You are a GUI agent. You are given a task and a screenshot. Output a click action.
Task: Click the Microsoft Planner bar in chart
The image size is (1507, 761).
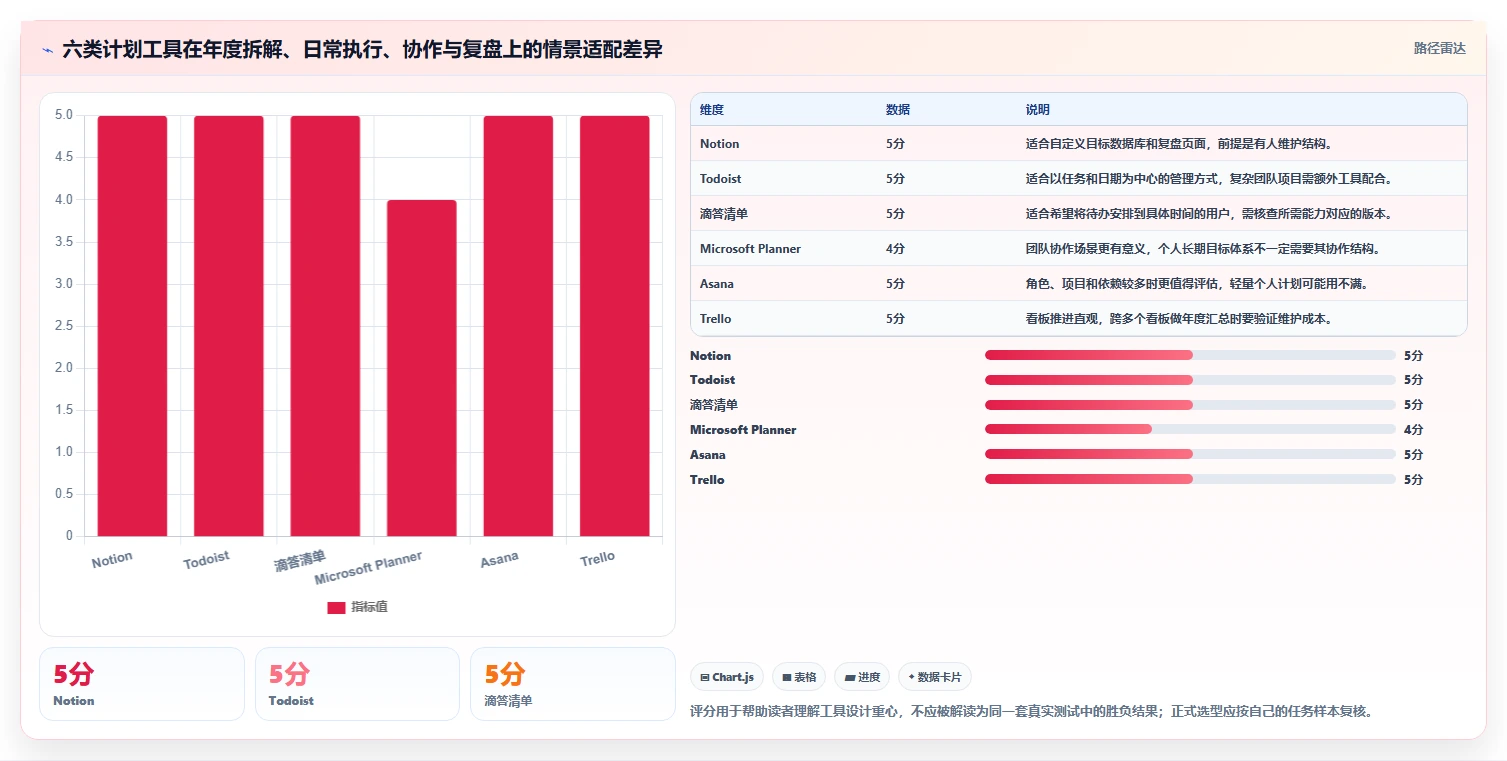coord(422,368)
